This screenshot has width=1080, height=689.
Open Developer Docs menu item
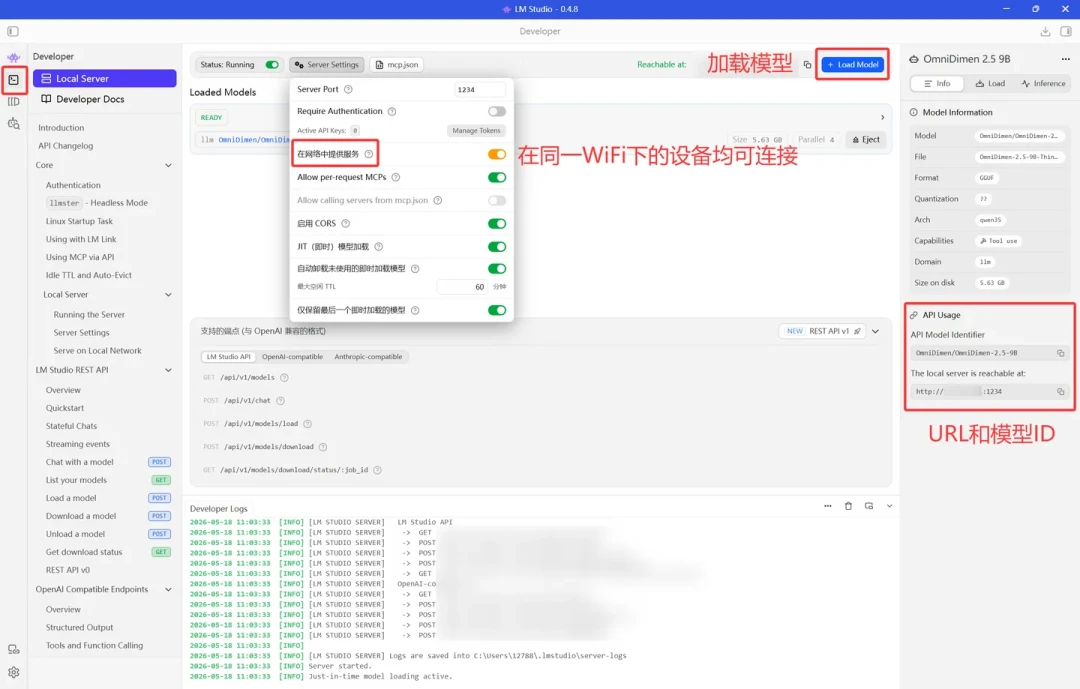105,99
